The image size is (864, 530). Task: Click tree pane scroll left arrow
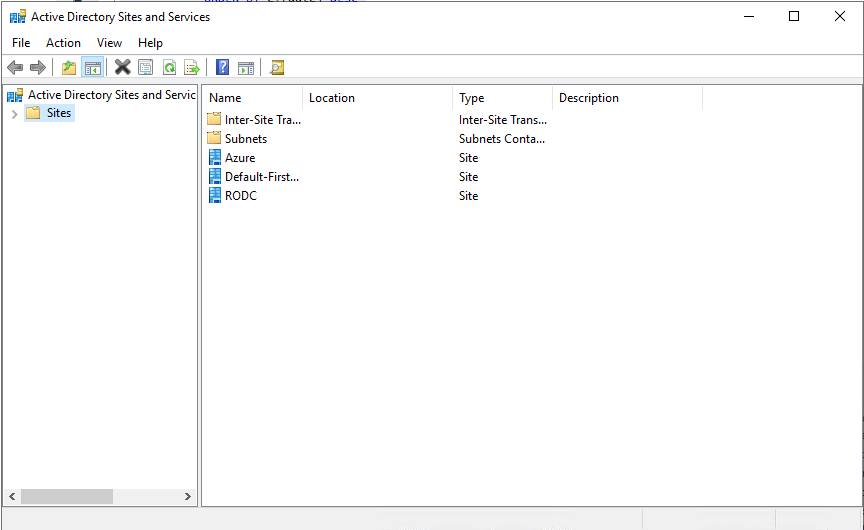point(12,496)
